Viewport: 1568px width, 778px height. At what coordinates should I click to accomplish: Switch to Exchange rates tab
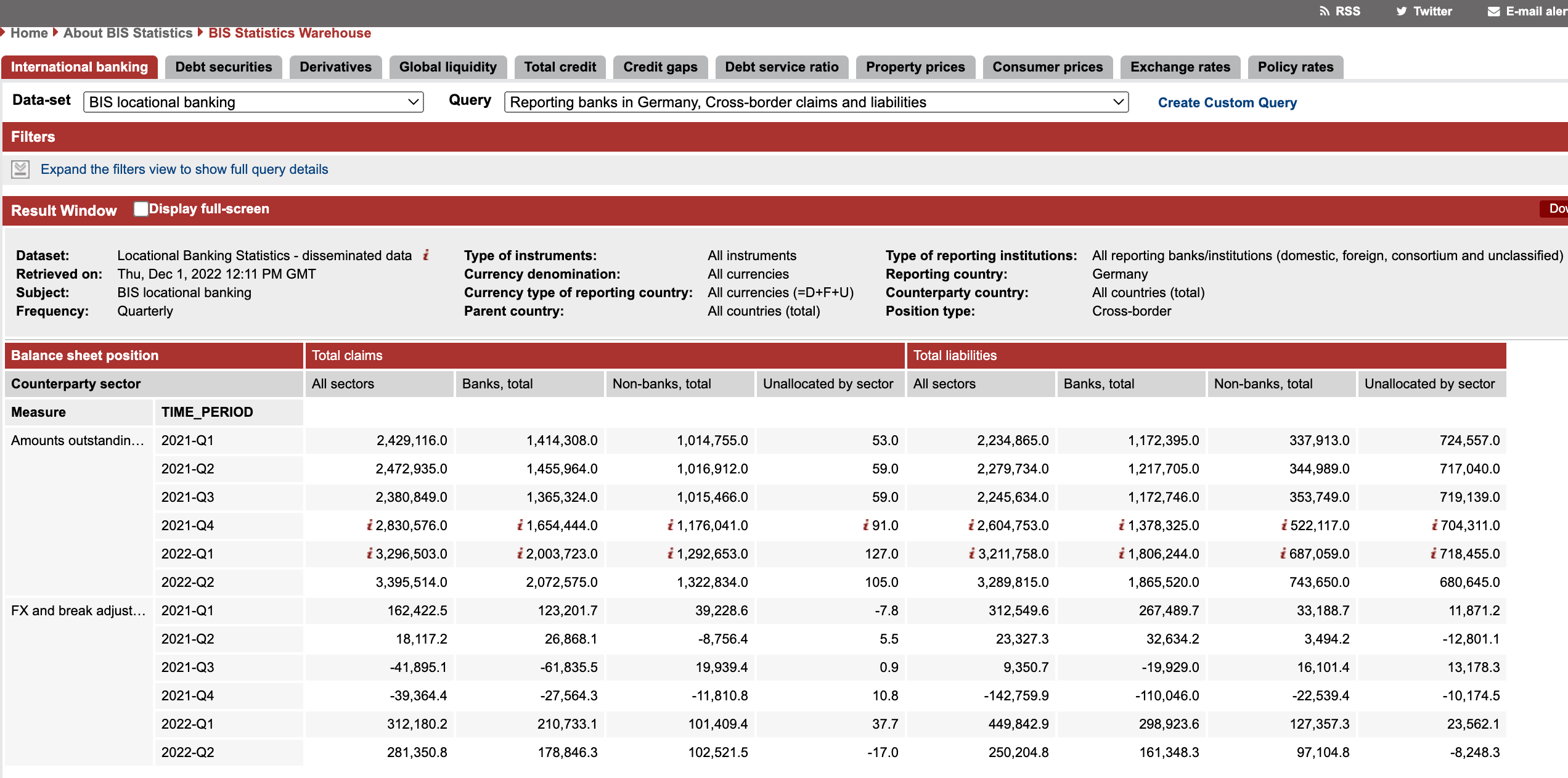pyautogui.click(x=1180, y=67)
